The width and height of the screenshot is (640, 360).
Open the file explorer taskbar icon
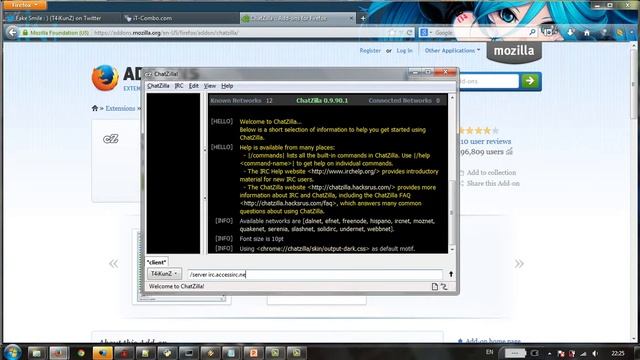click(x=36, y=353)
